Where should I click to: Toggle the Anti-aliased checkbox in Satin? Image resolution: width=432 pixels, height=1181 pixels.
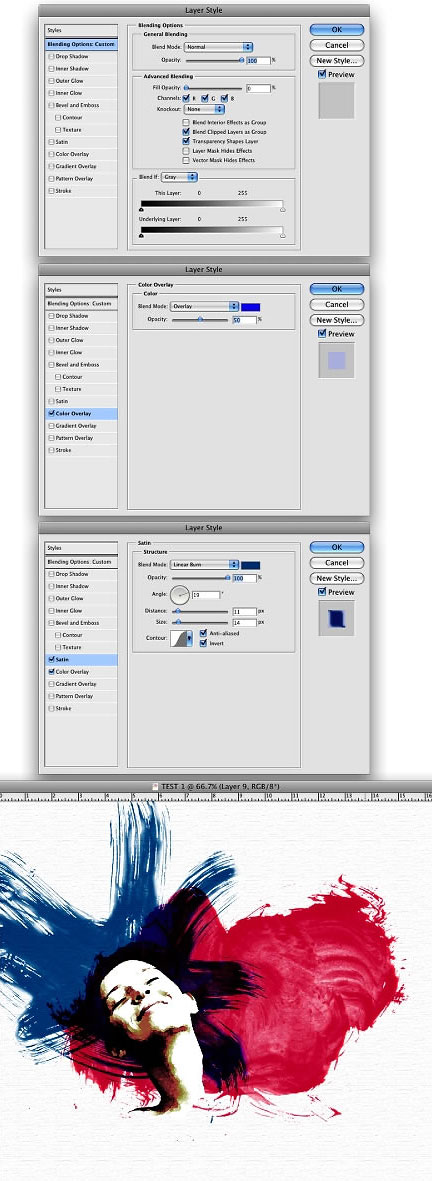(203, 633)
